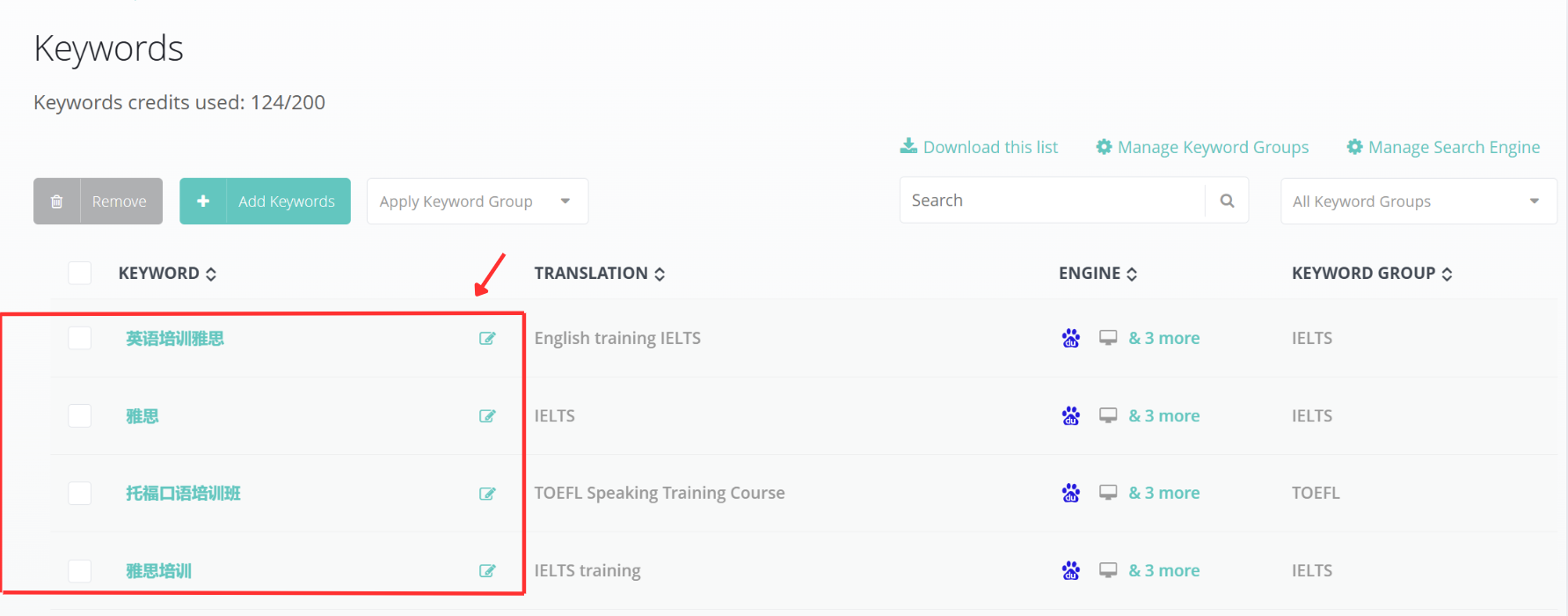Click Download this list link
This screenshot has height=616, width=1568.
pos(979,147)
